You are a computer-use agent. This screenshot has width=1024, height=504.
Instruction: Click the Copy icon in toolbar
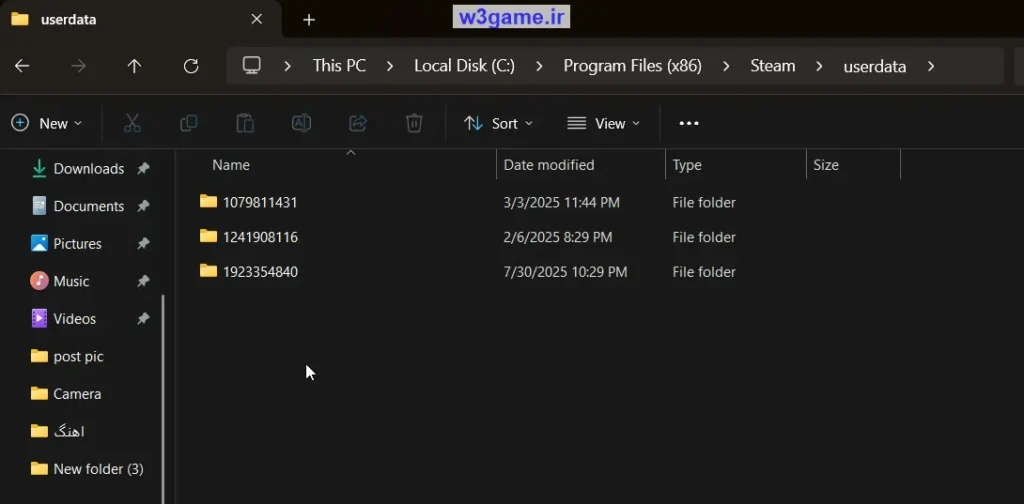click(x=189, y=123)
